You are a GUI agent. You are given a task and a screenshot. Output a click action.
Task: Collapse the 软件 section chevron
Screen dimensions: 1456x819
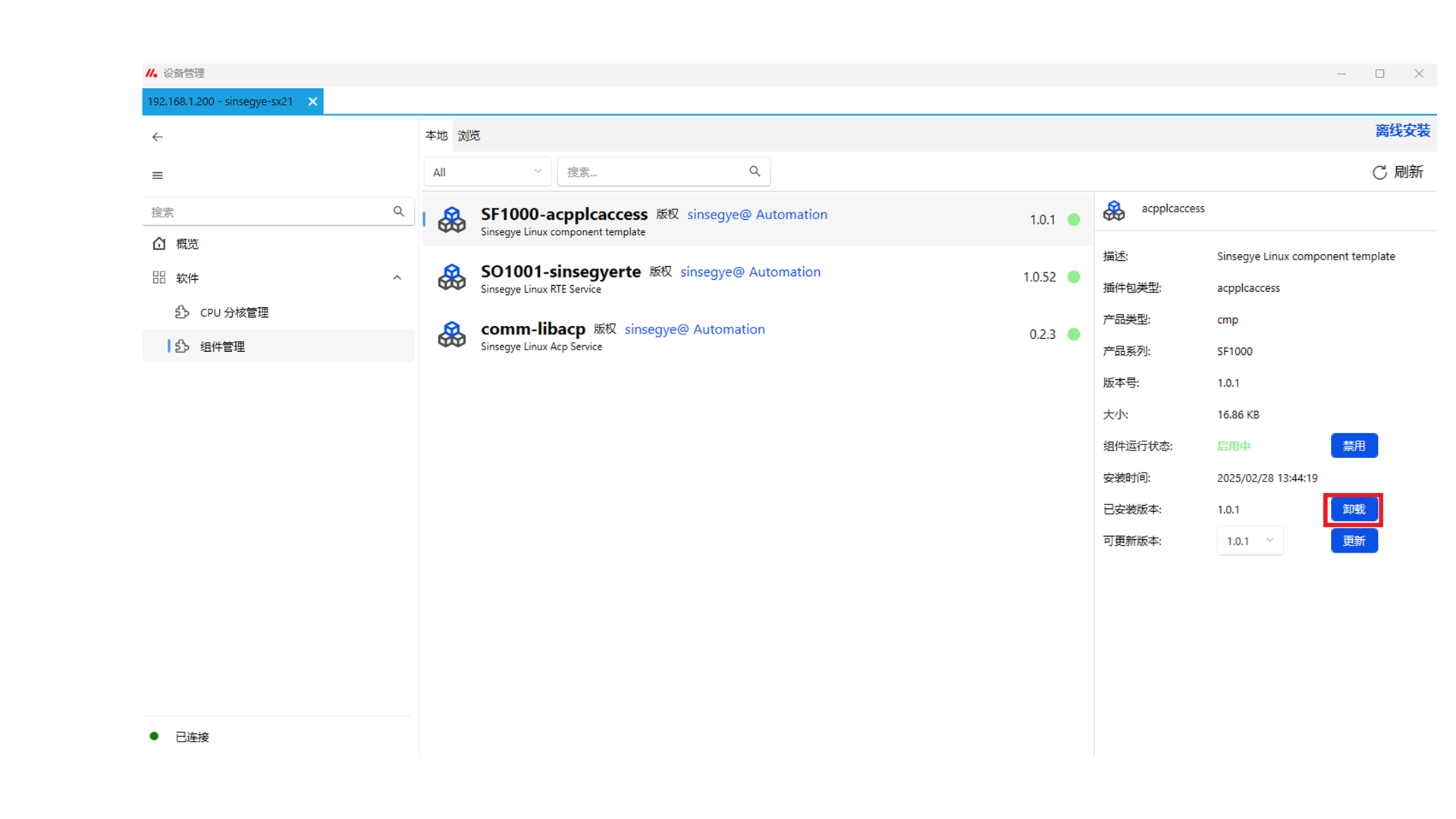[397, 278]
